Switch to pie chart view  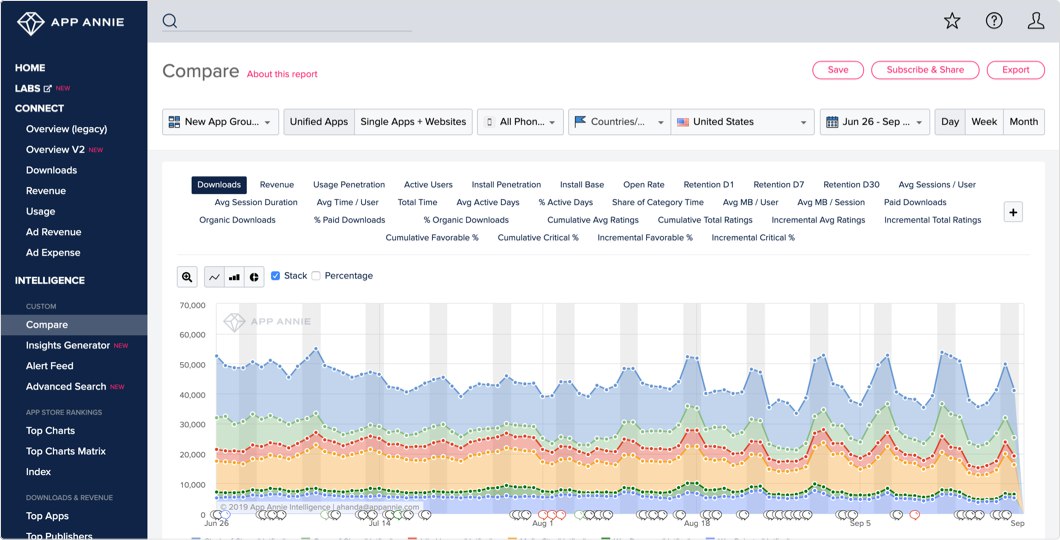coord(254,276)
